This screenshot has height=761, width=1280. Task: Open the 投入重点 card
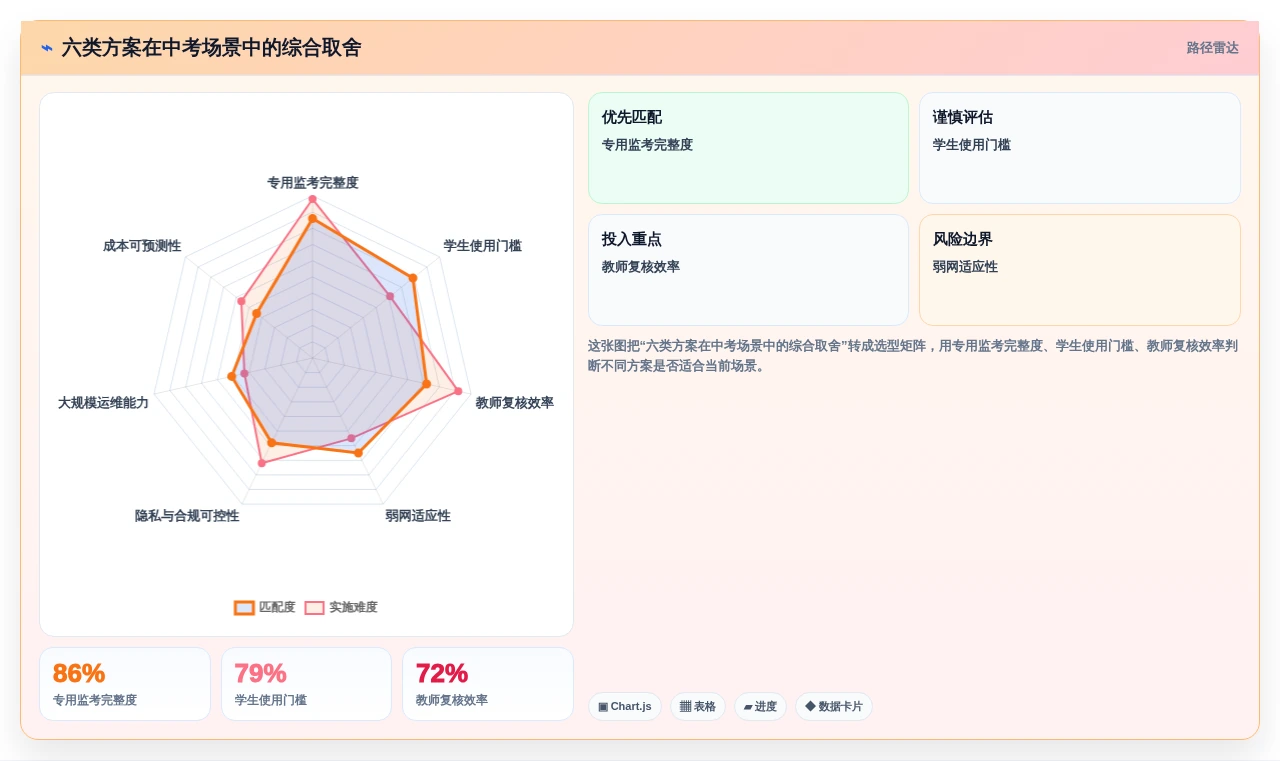748,270
